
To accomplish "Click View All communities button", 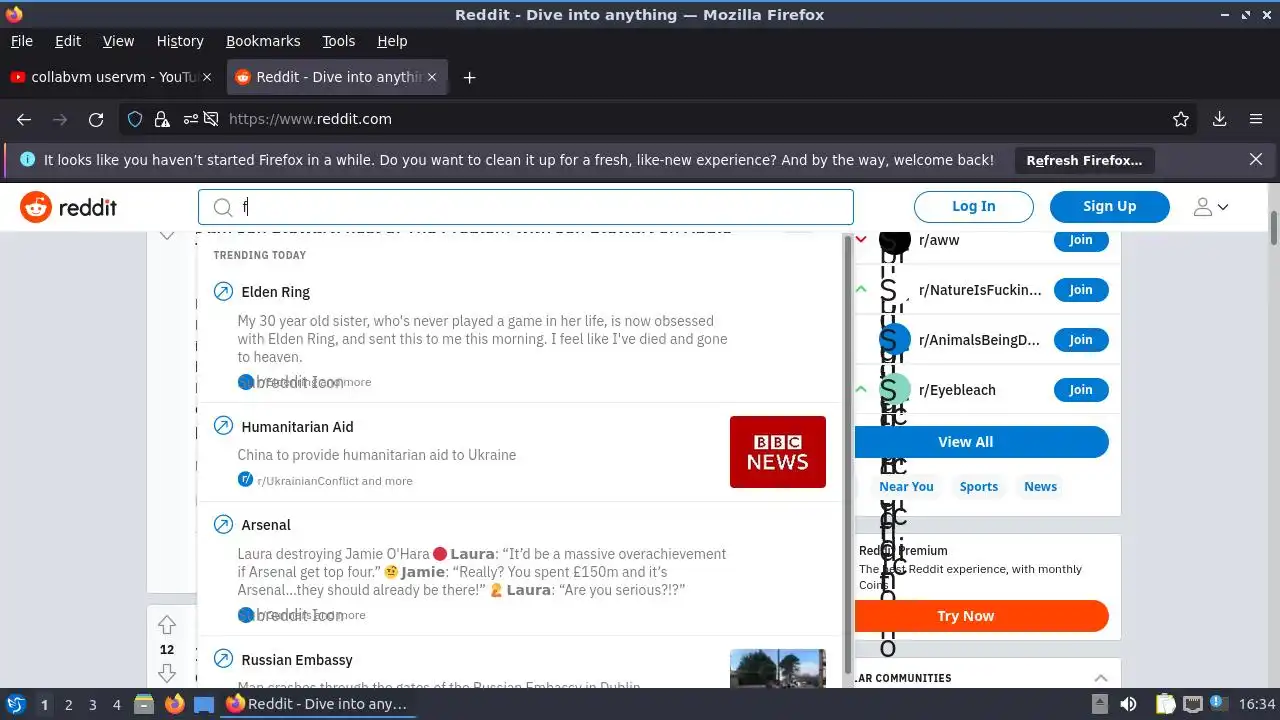I will (982, 442).
